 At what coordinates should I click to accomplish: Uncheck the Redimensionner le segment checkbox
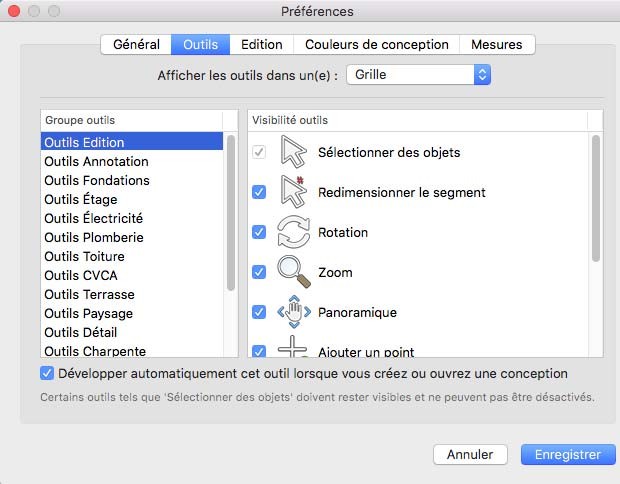click(259, 192)
